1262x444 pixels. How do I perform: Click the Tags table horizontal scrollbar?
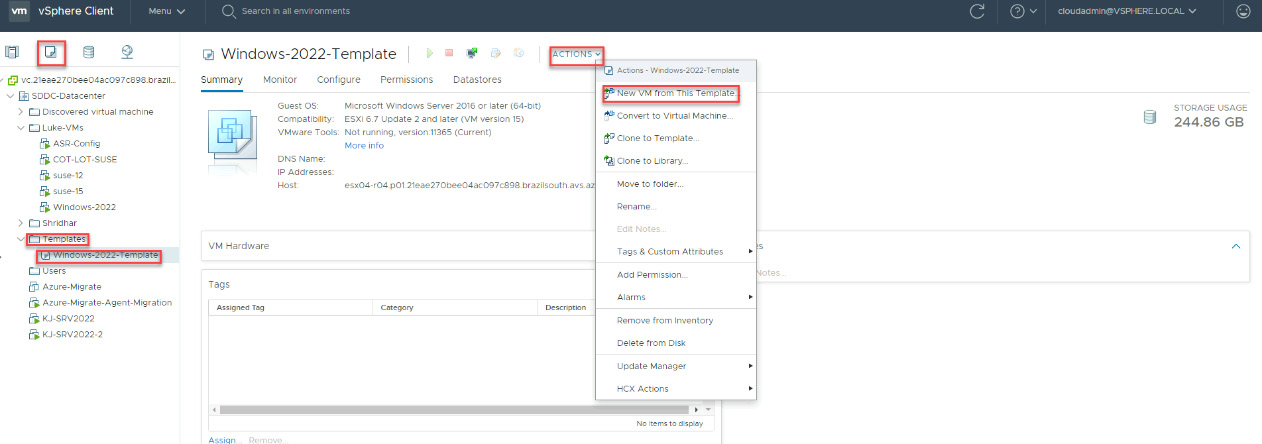click(x=454, y=409)
